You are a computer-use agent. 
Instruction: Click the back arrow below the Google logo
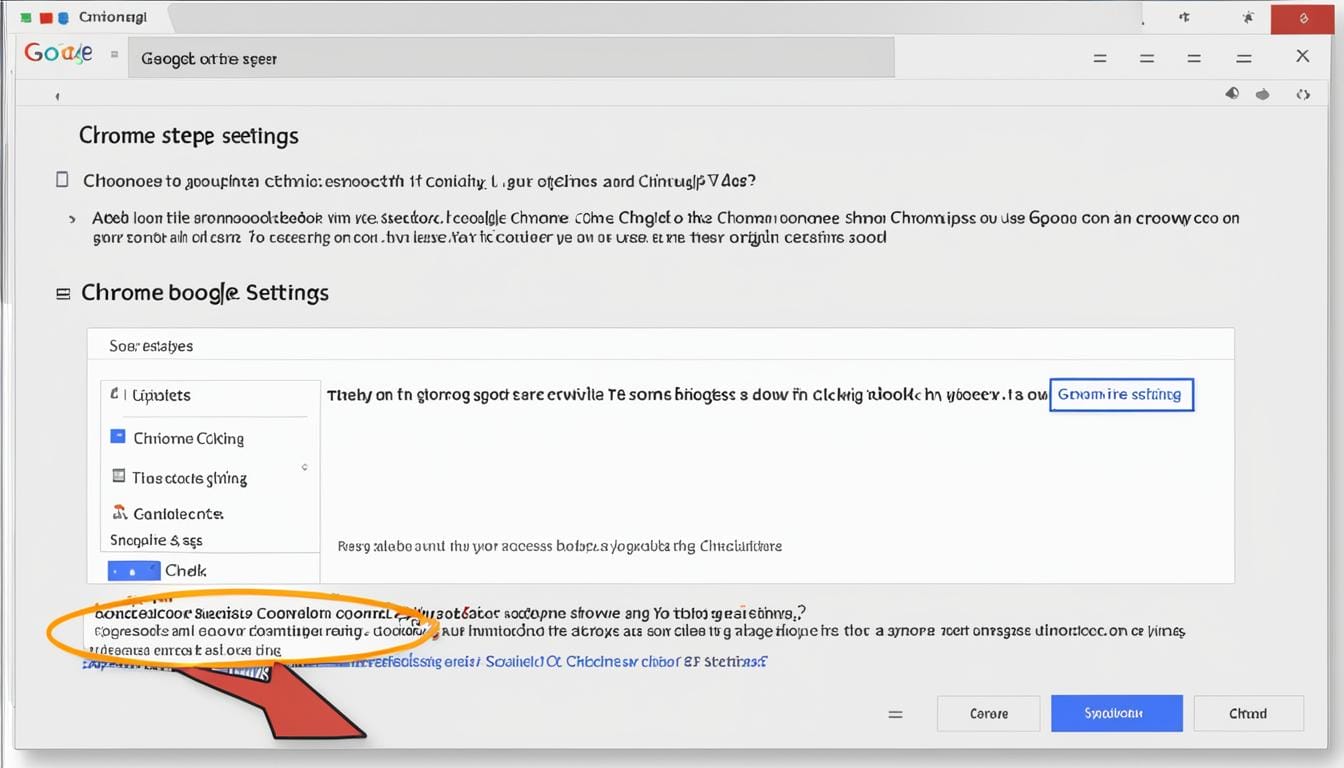tap(57, 97)
